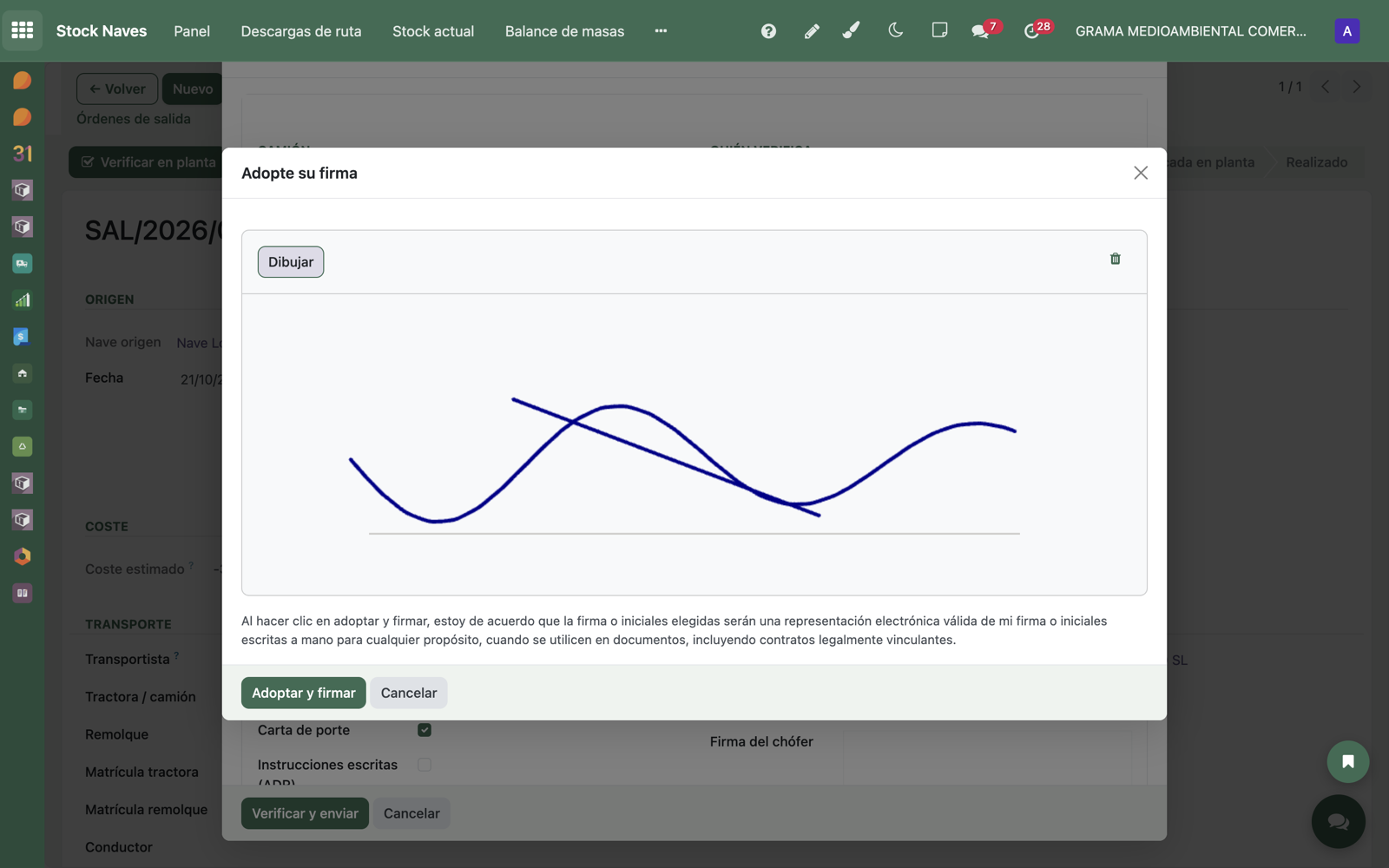Click the Stock Naves app title
Screen dimensions: 1389x868
[102, 31]
